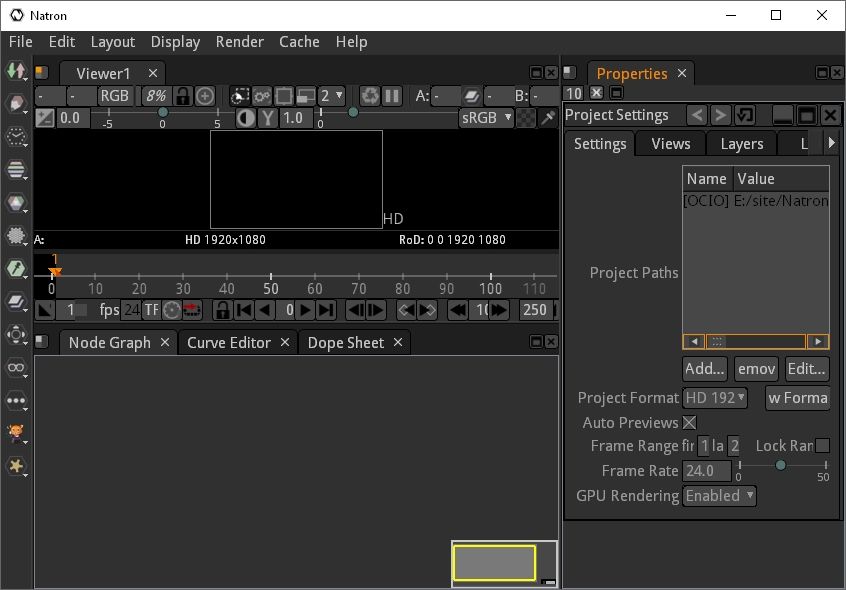Open the proxy level 2 dropdown
Viewport: 846px width, 590px height.
tap(331, 96)
